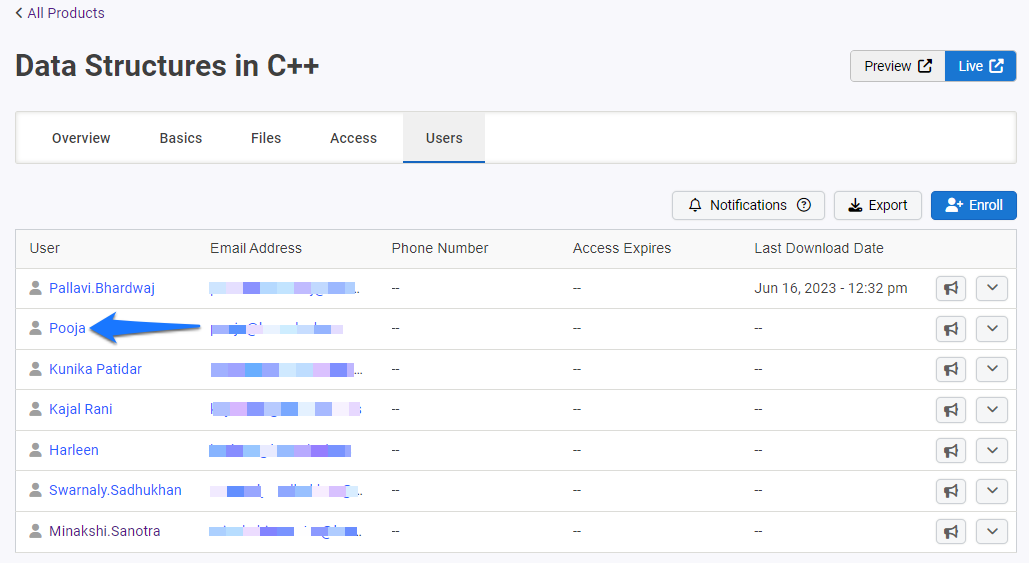
Task: Open Minakshi.Sanotra user profile
Action: pos(104,531)
